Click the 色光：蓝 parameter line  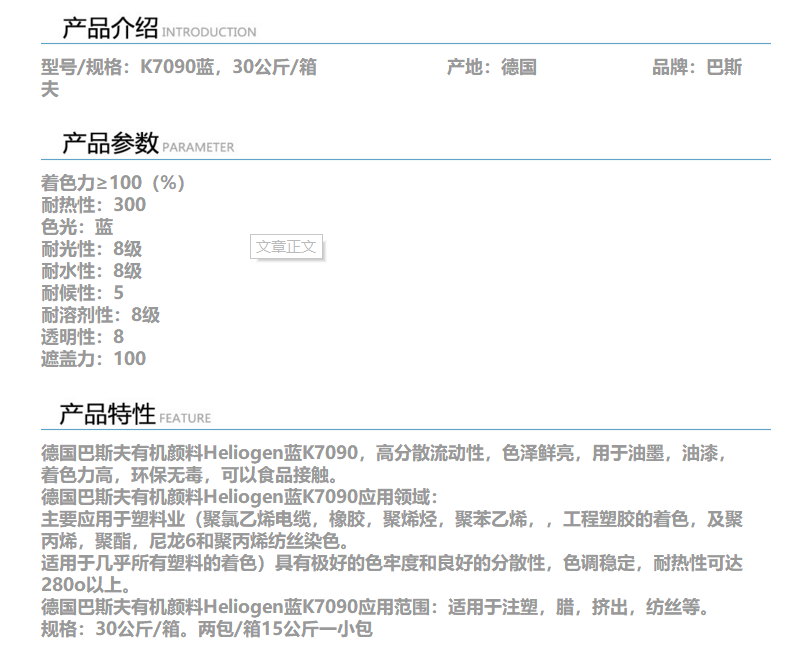pos(77,227)
